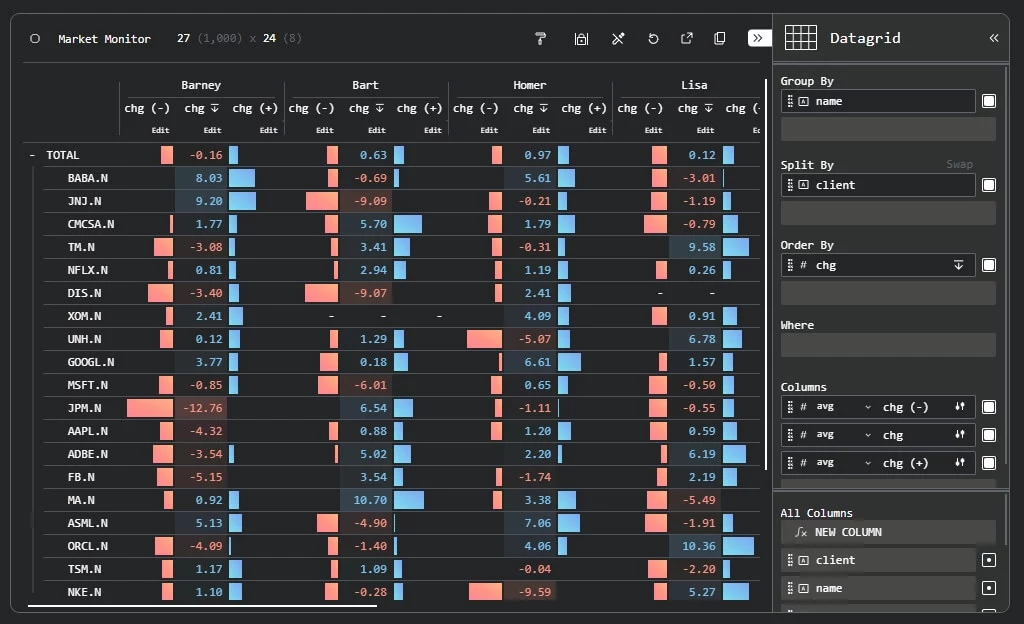
Task: Click the Barney column group header
Action: [x=201, y=85]
